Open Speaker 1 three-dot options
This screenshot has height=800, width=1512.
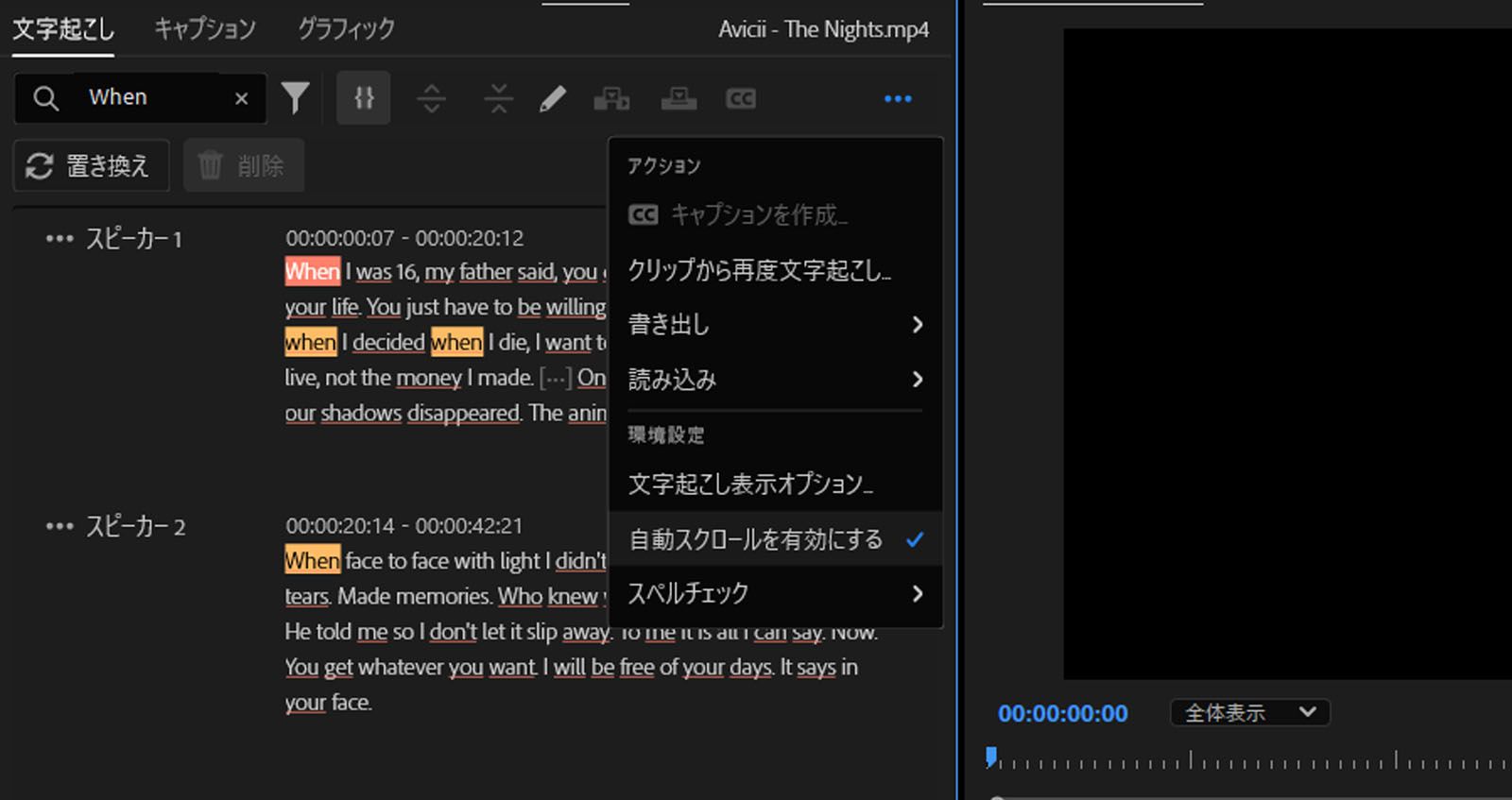coord(60,239)
